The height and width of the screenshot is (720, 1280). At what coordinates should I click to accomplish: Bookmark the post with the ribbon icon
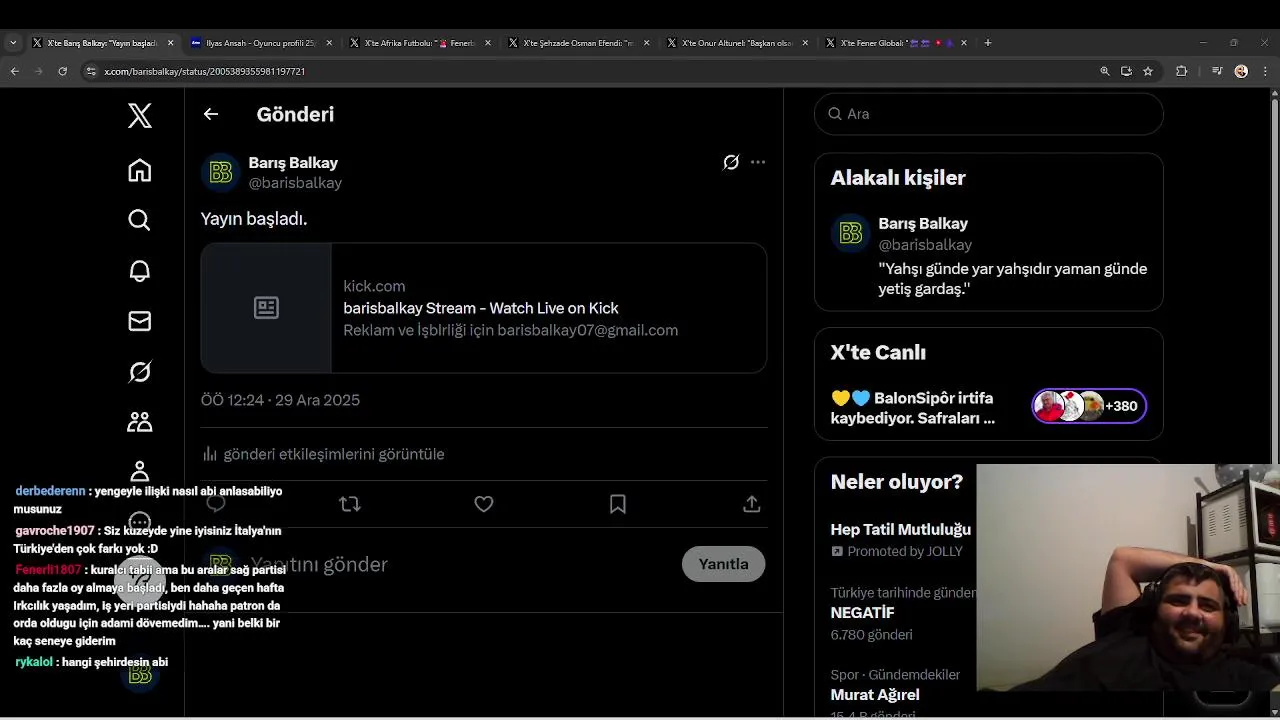[x=618, y=504]
